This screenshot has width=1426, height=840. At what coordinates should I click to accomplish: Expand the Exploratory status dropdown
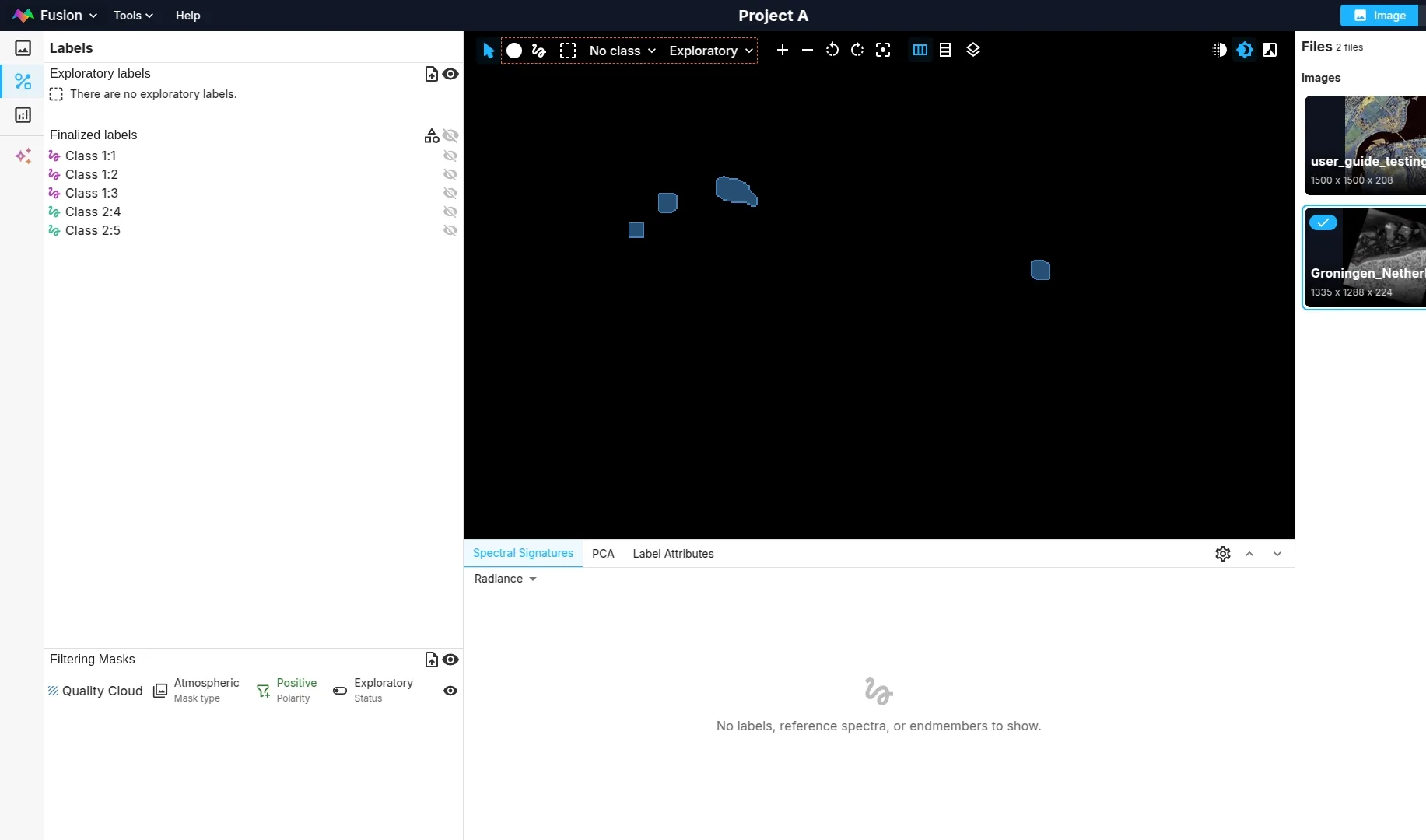click(711, 51)
